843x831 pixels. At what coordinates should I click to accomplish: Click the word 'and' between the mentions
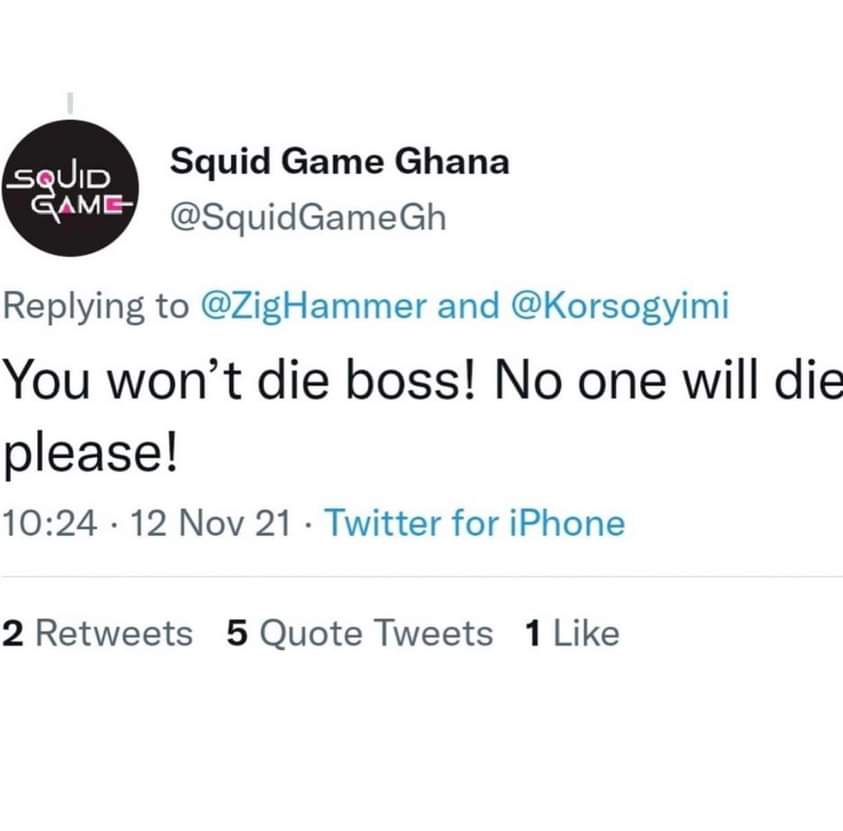point(468,306)
